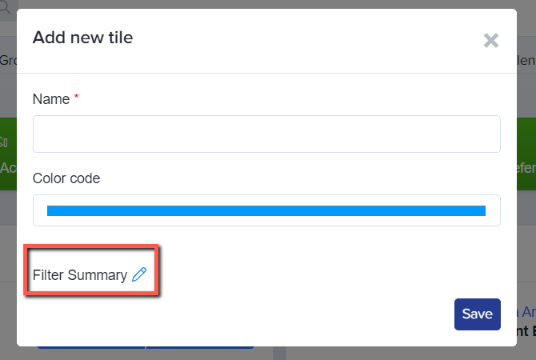
Task: Edit the Filter Summary with pencil icon
Action: click(139, 275)
